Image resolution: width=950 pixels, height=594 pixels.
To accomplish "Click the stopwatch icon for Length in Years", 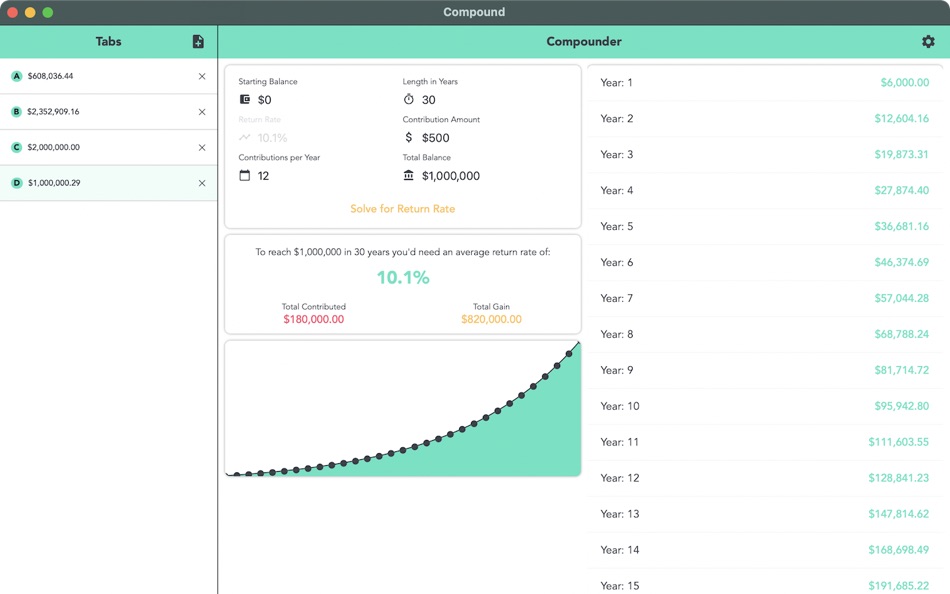I will (409, 99).
